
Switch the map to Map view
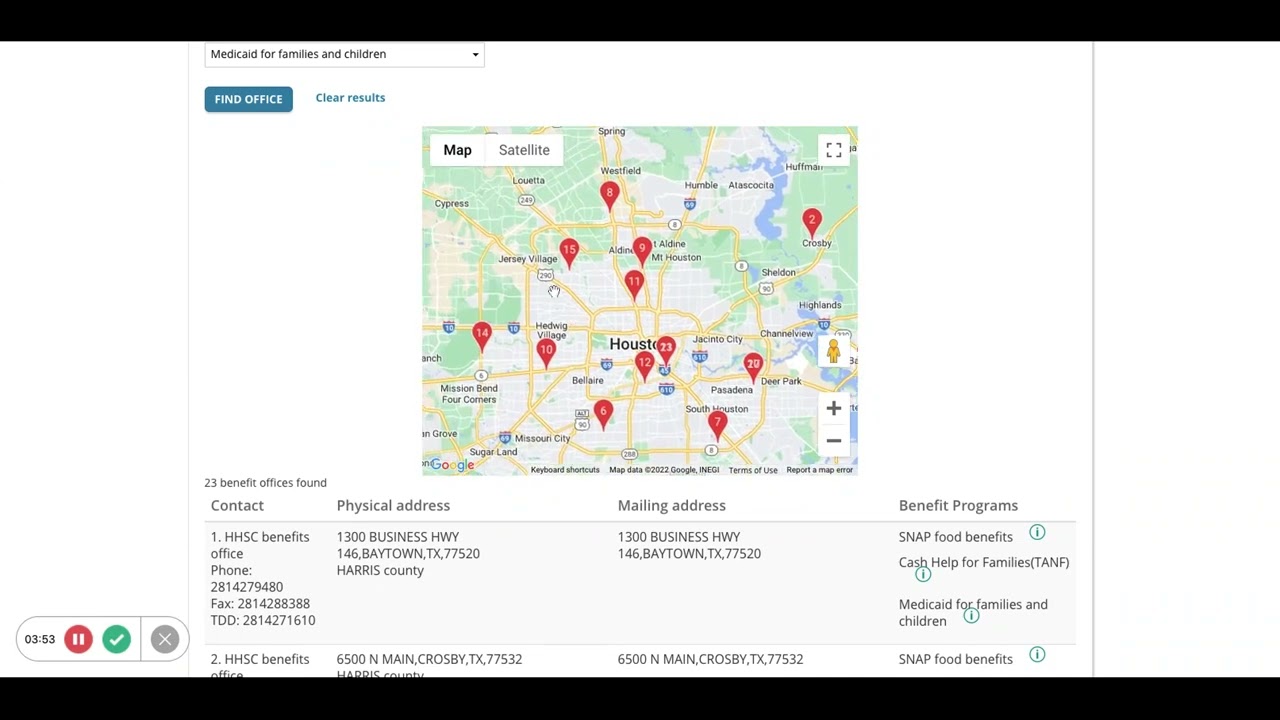pos(457,150)
